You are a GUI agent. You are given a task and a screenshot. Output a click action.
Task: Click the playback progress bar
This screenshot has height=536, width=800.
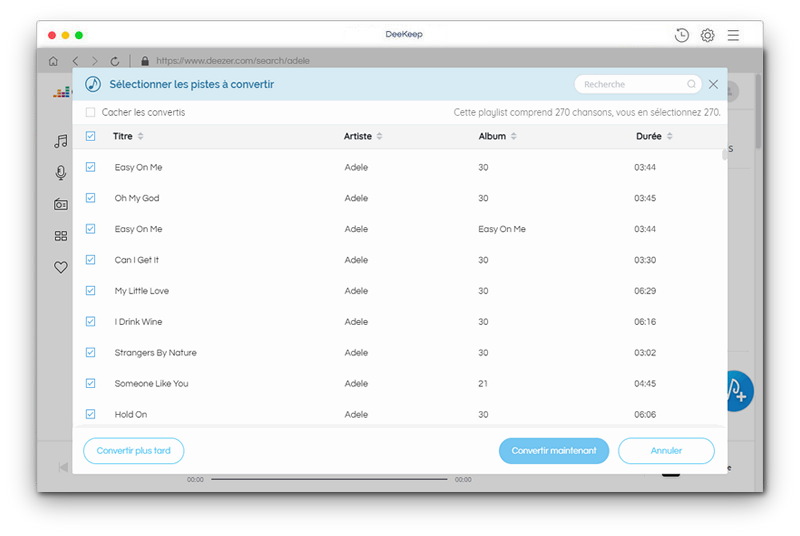coord(329,479)
